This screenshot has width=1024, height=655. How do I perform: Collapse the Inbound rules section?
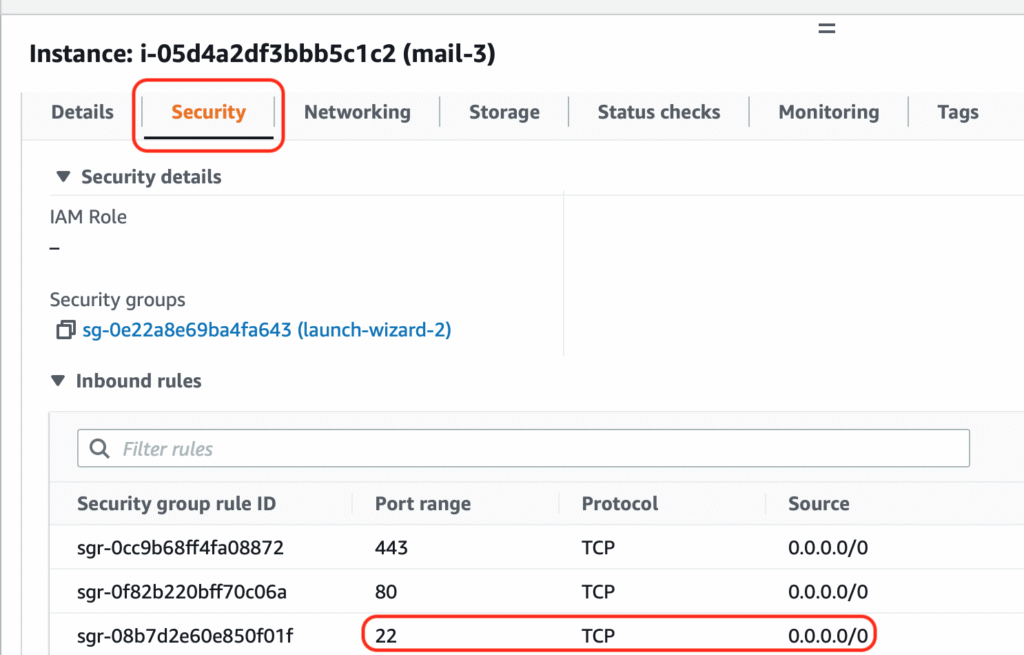[x=58, y=381]
